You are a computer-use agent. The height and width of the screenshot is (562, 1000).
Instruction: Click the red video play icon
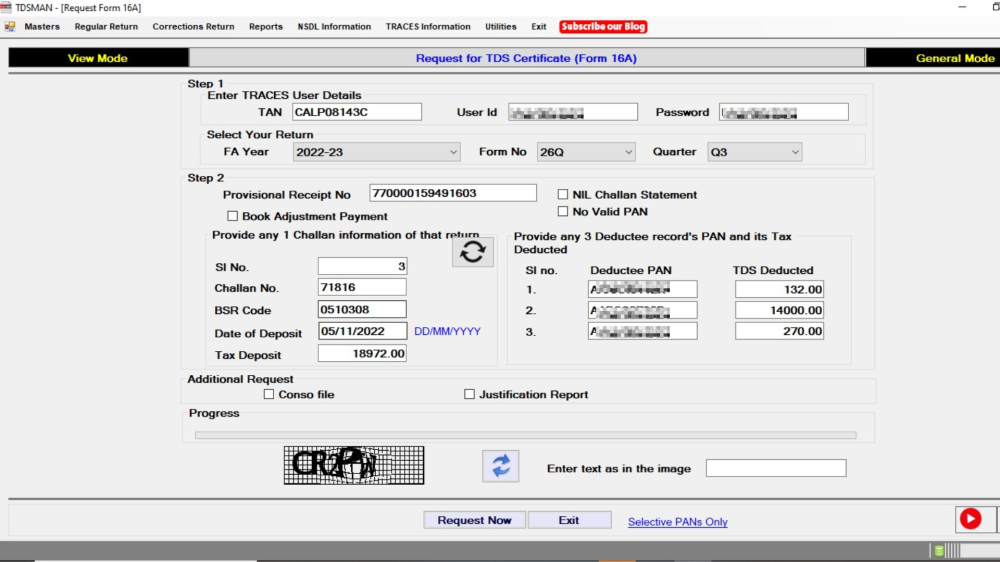coord(969,519)
